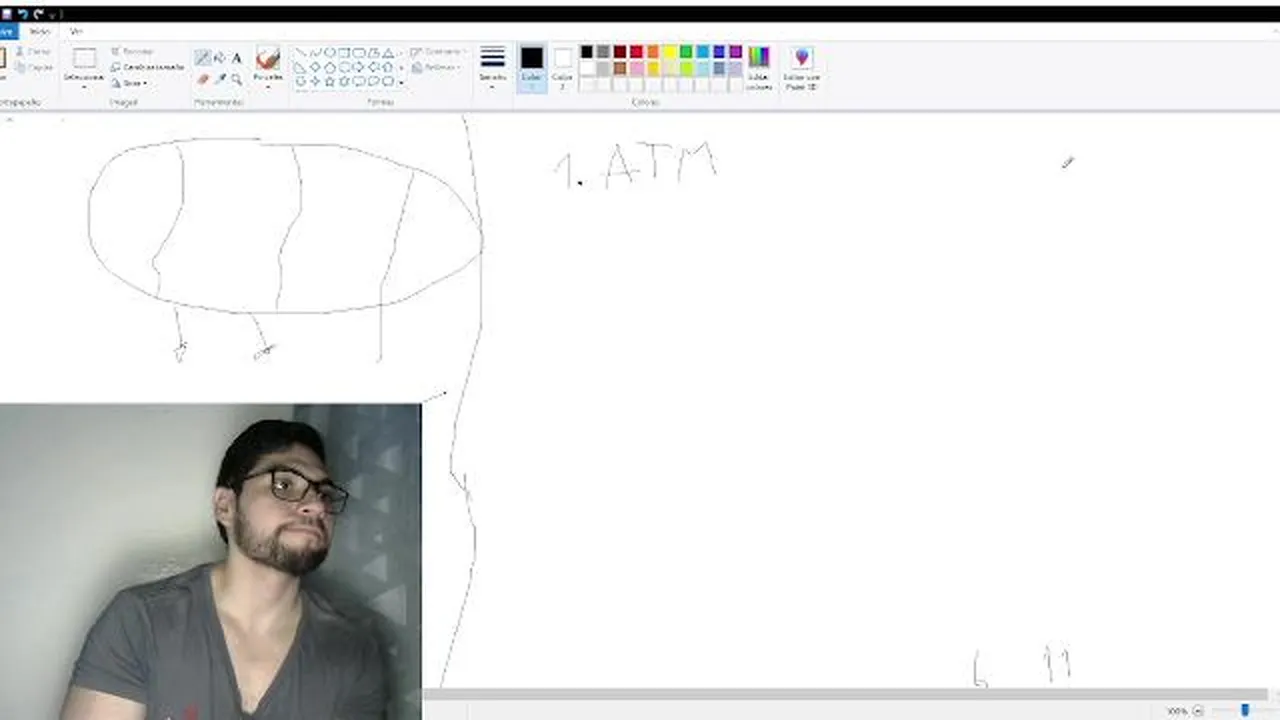The image size is (1280, 720).
Task: Open the Editar cores color editor
Action: click(x=759, y=67)
